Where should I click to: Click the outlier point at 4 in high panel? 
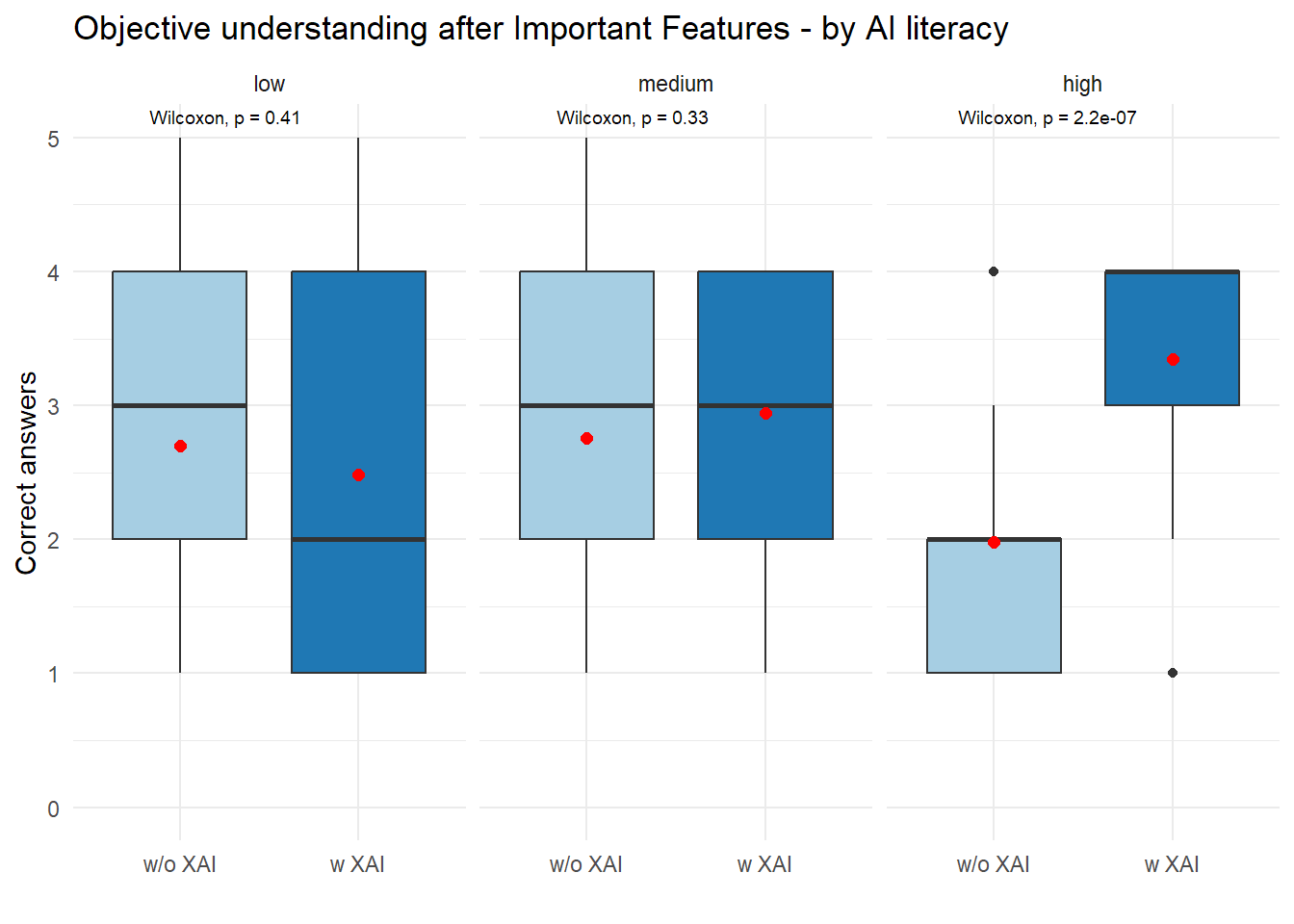pos(994,271)
